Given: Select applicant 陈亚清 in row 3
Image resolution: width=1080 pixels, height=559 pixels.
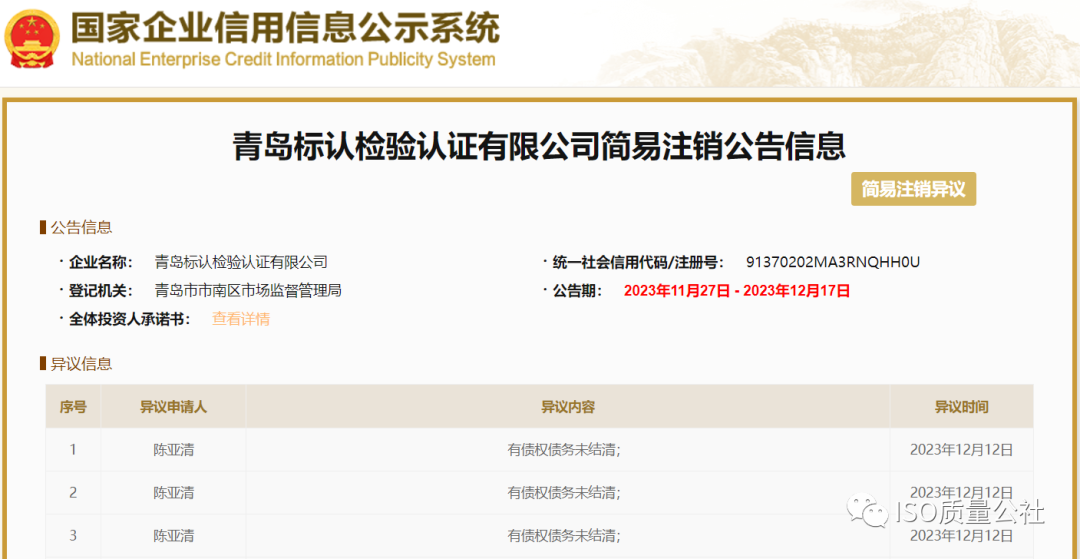Looking at the screenshot, I should 174,536.
